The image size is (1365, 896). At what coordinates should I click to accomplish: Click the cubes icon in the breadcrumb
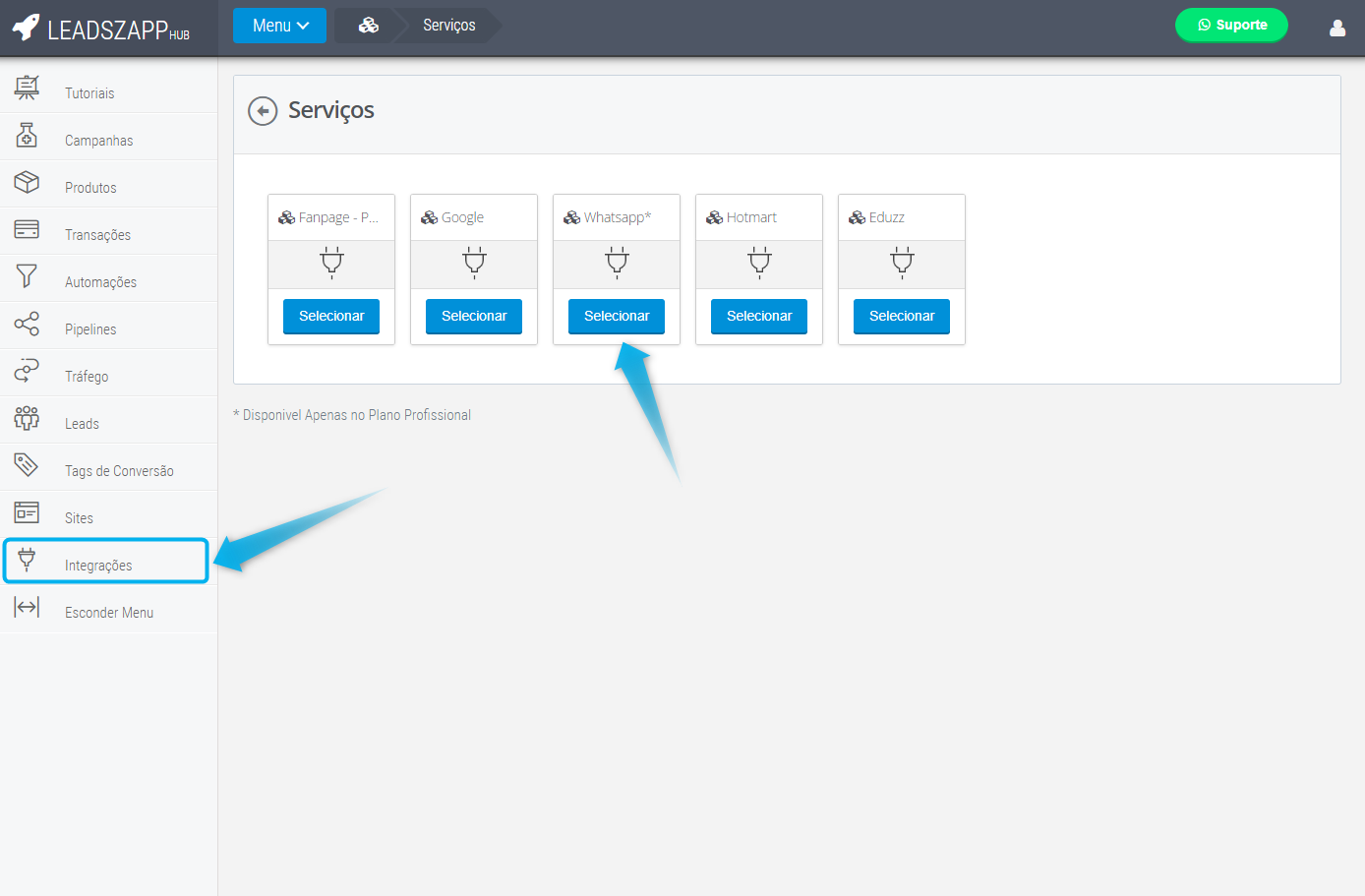pos(369,26)
